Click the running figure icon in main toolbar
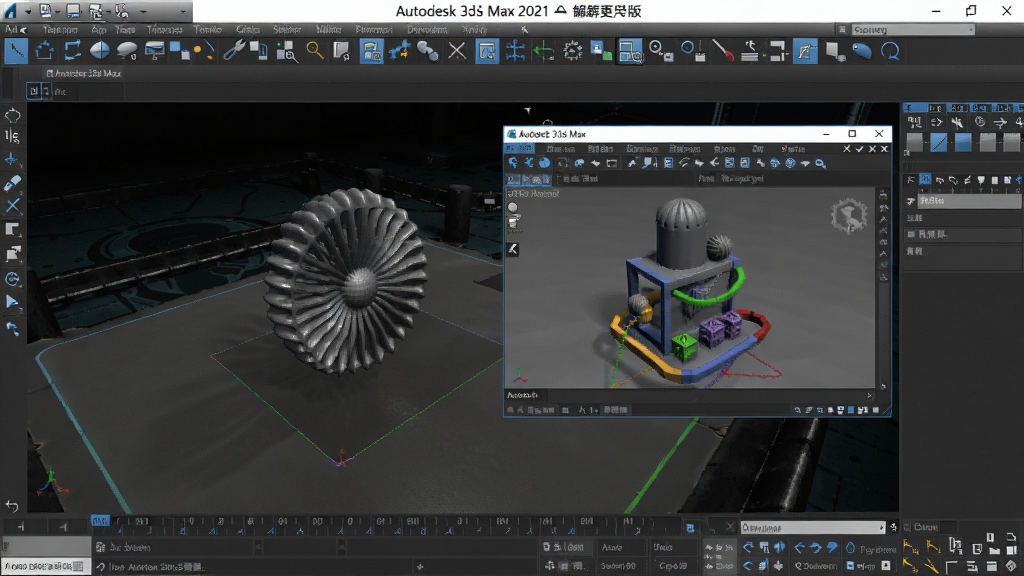Screen dimensions: 1024x576 point(750,51)
